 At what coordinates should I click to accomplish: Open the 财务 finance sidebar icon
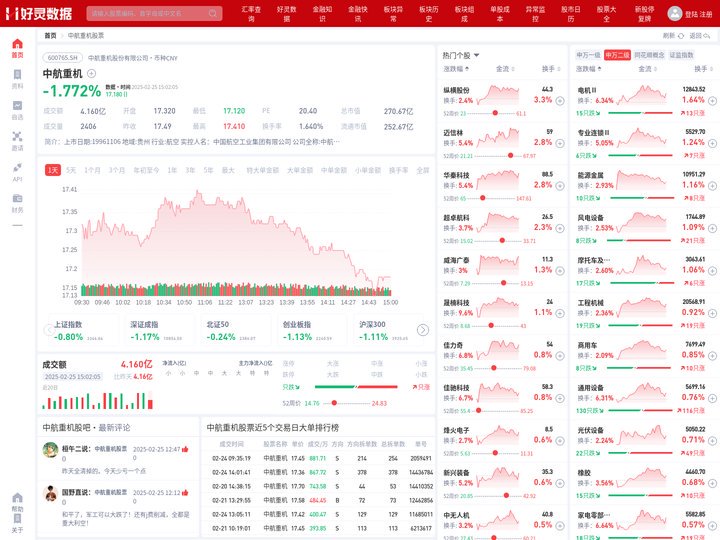(17, 203)
